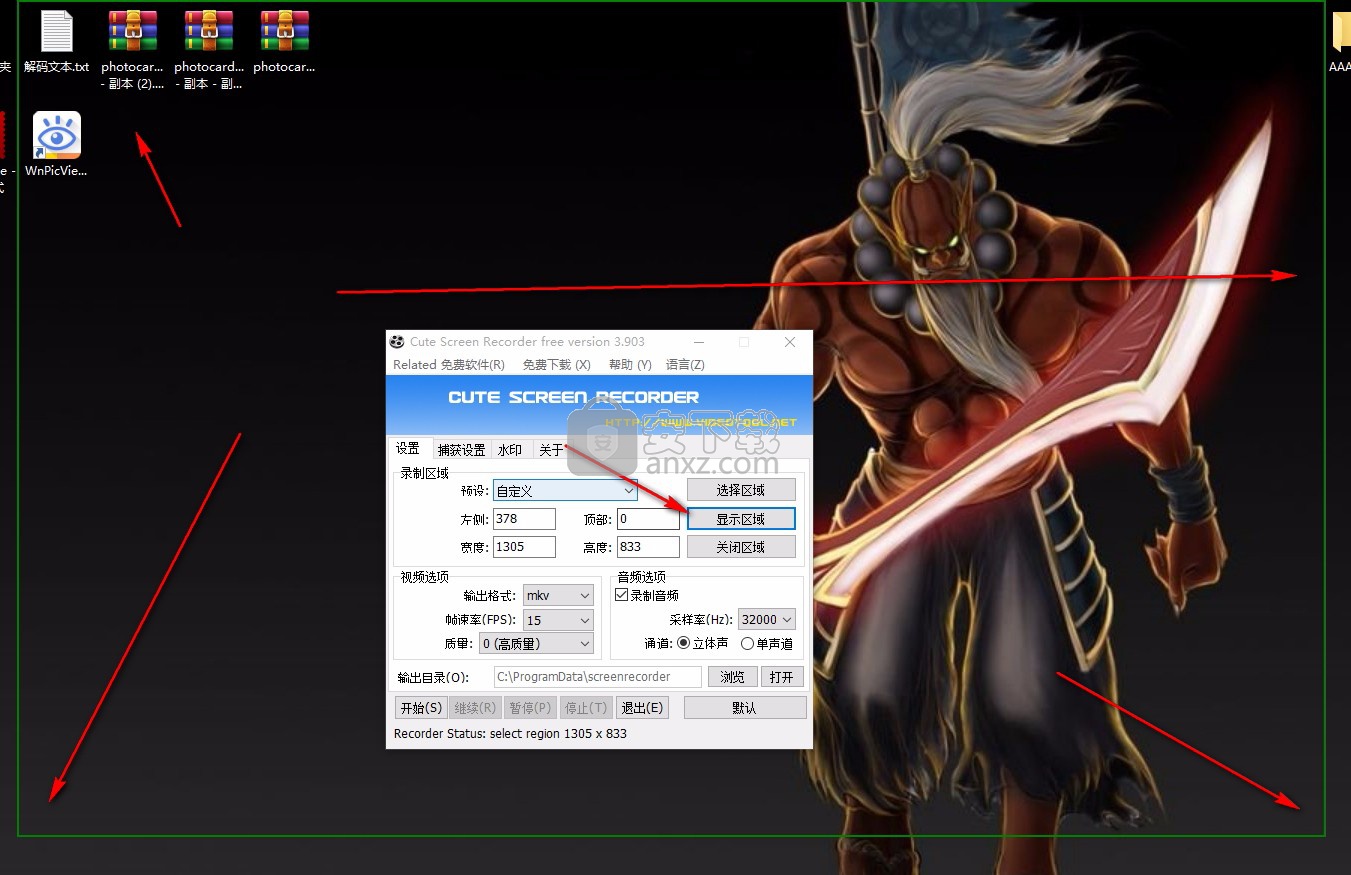This screenshot has width=1351, height=875.
Task: Open the 解码文本.txt desktop file
Action: [57, 40]
